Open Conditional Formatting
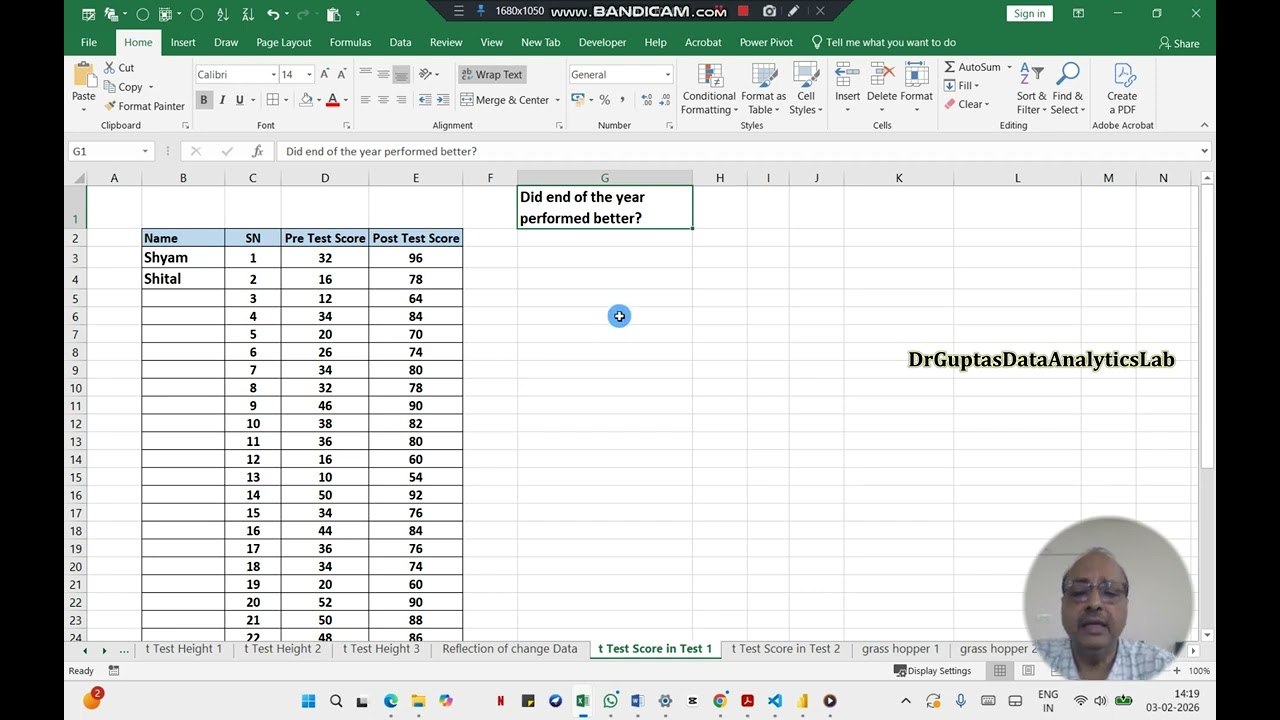Image resolution: width=1280 pixels, height=720 pixels. pos(709,90)
